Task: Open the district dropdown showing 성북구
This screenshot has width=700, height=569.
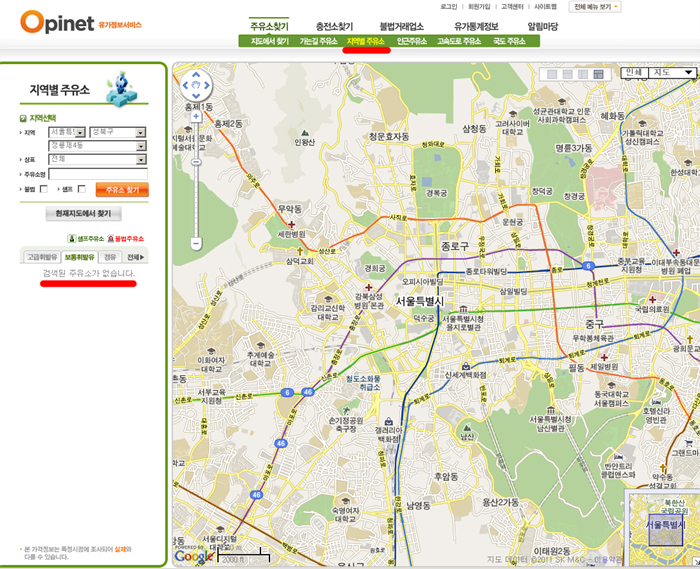Action: click(118, 132)
